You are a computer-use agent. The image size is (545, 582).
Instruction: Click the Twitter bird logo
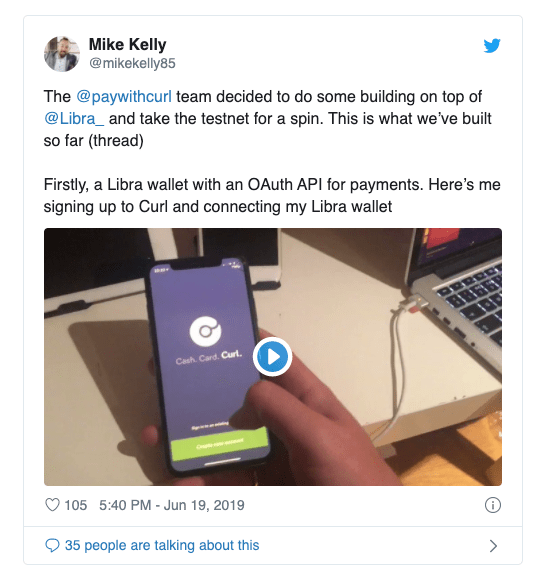click(x=492, y=46)
